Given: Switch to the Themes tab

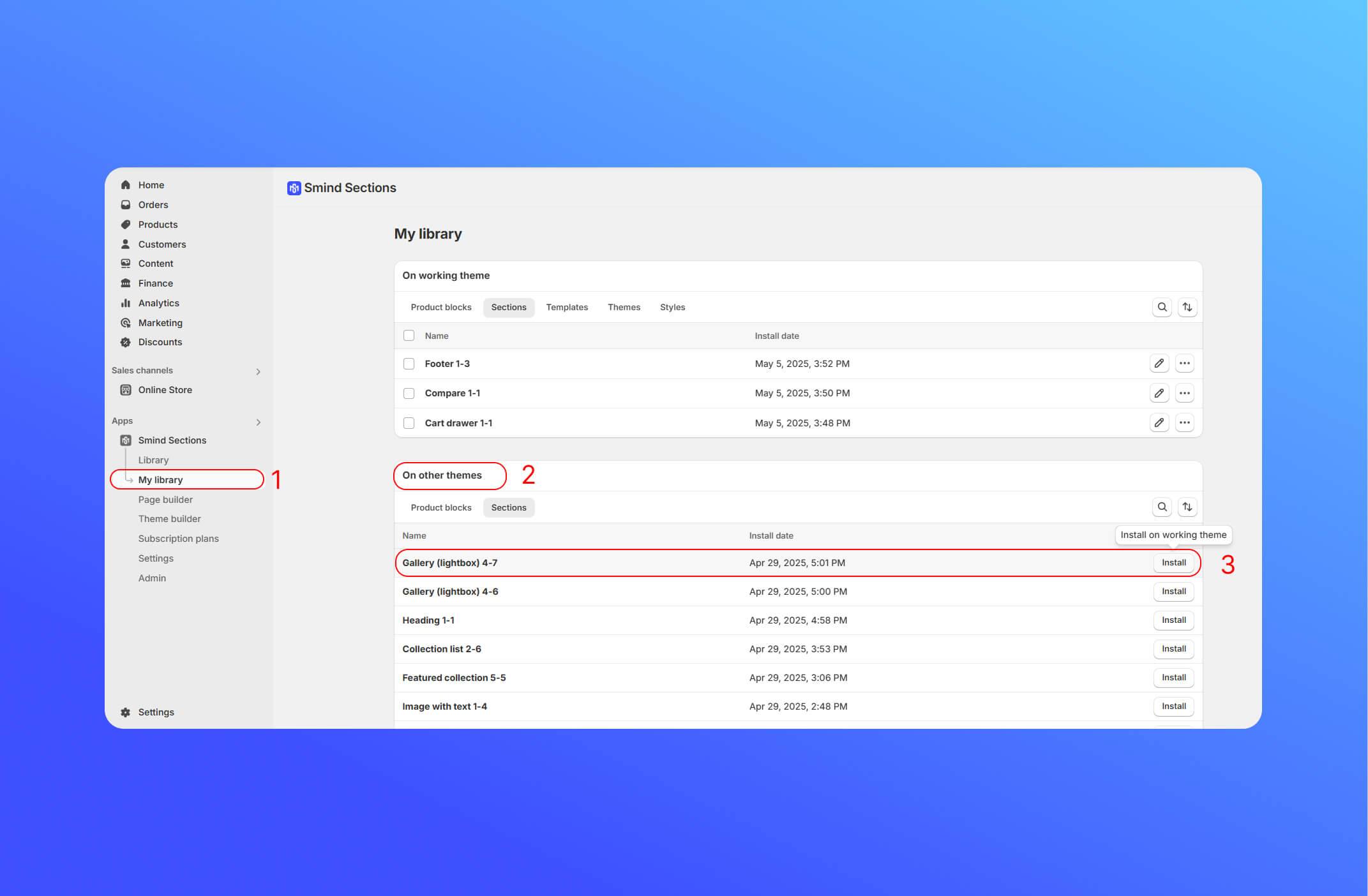Looking at the screenshot, I should tap(624, 308).
